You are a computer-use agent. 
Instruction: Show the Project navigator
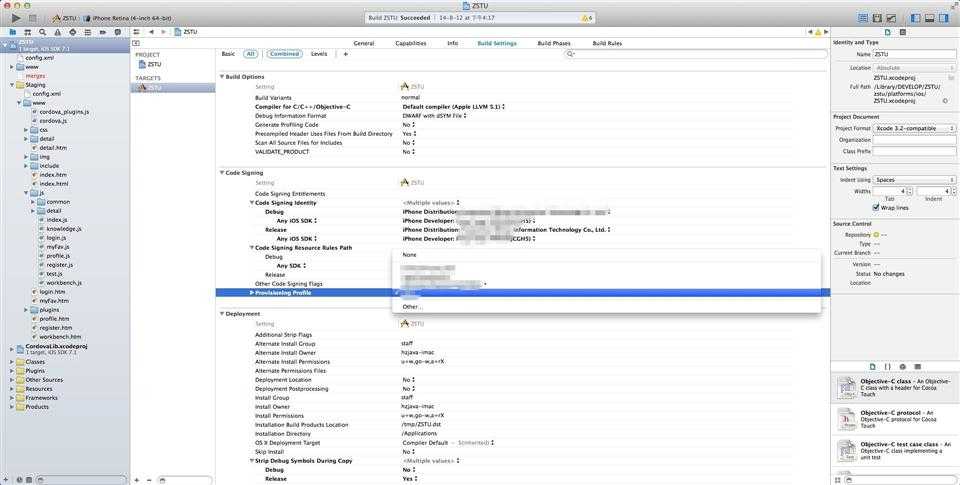coord(12,32)
